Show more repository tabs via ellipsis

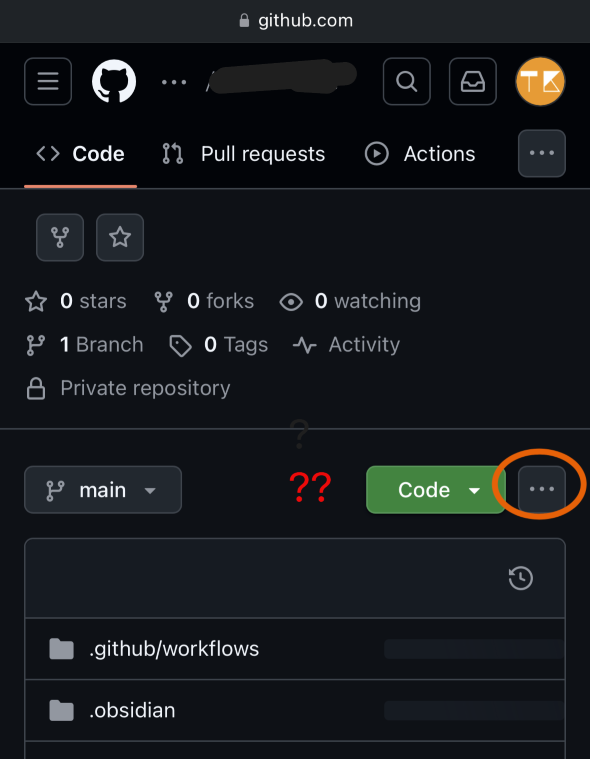542,153
